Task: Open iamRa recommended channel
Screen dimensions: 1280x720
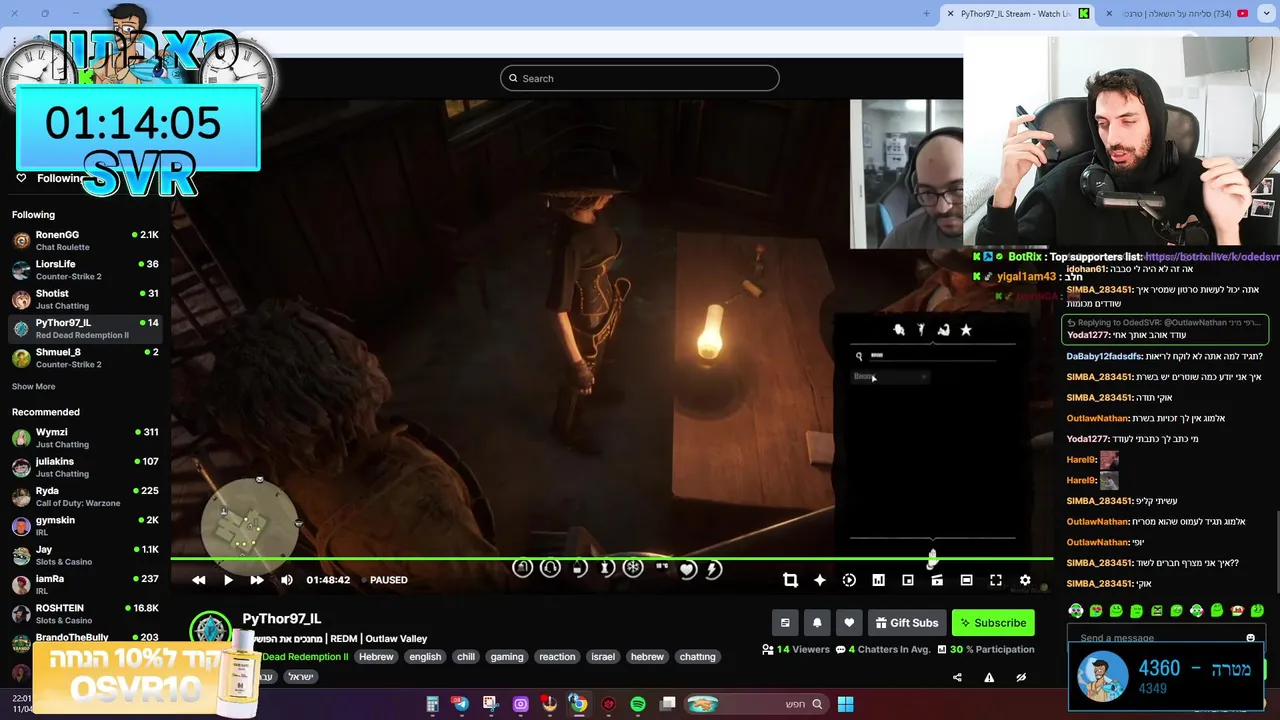Action: coord(85,584)
